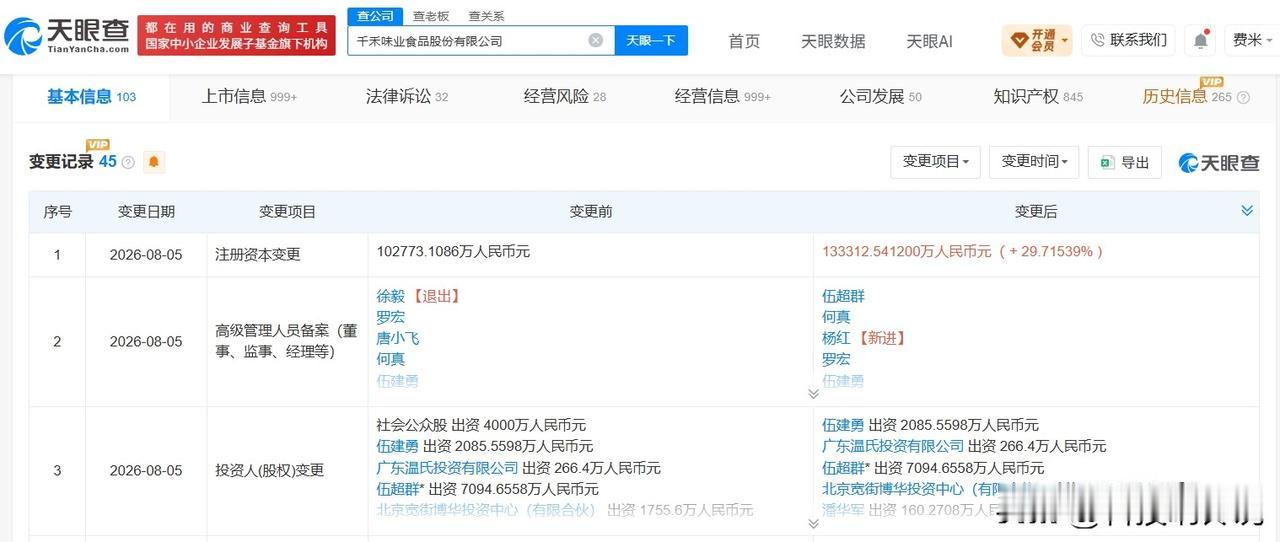
Task: Collapse table using the blue double-chevron icon
Action: 1247,210
